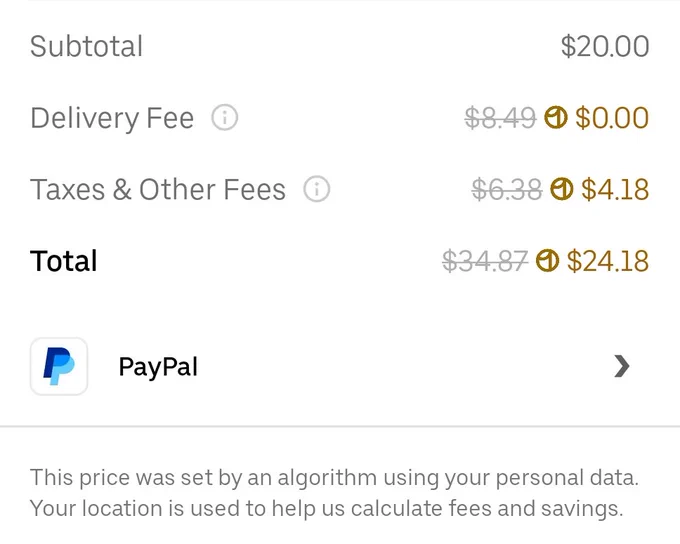
Task: Tap the PayPal logo icon
Action: [x=59, y=366]
